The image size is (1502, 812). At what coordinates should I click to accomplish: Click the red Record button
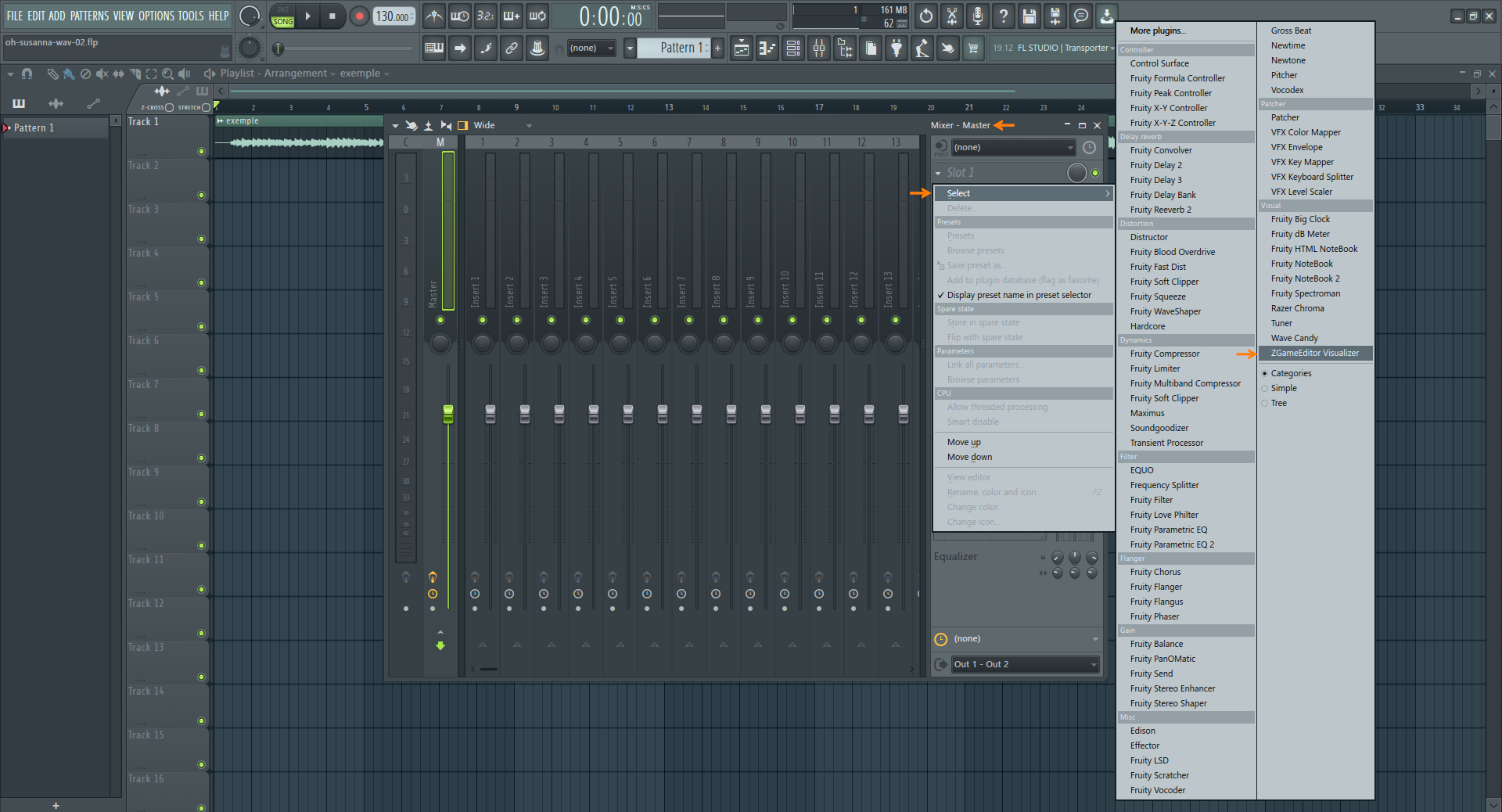point(359,16)
